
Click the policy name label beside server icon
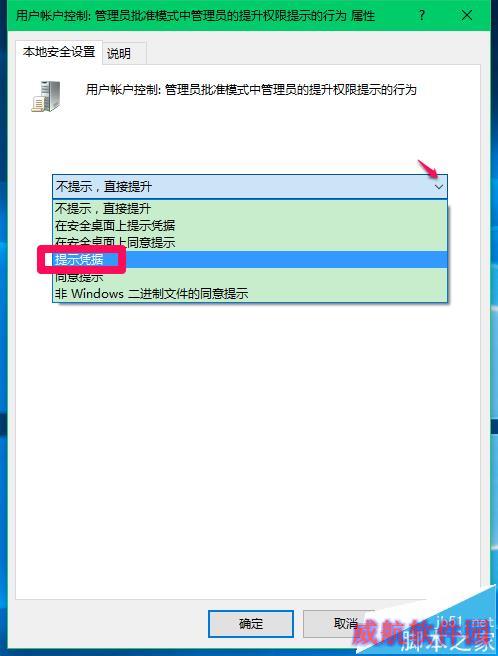(251, 90)
